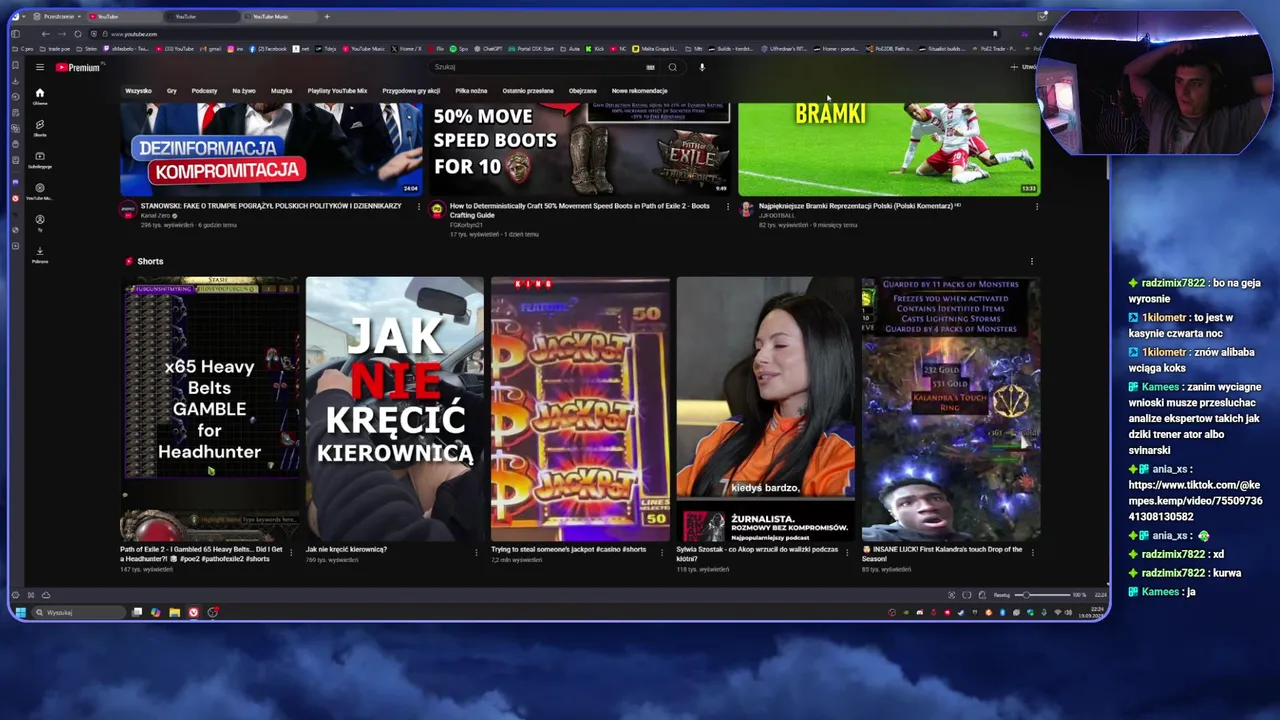Open the Sylwia Szostak podcast short
Image resolution: width=1280 pixels, height=720 pixels.
[765, 408]
